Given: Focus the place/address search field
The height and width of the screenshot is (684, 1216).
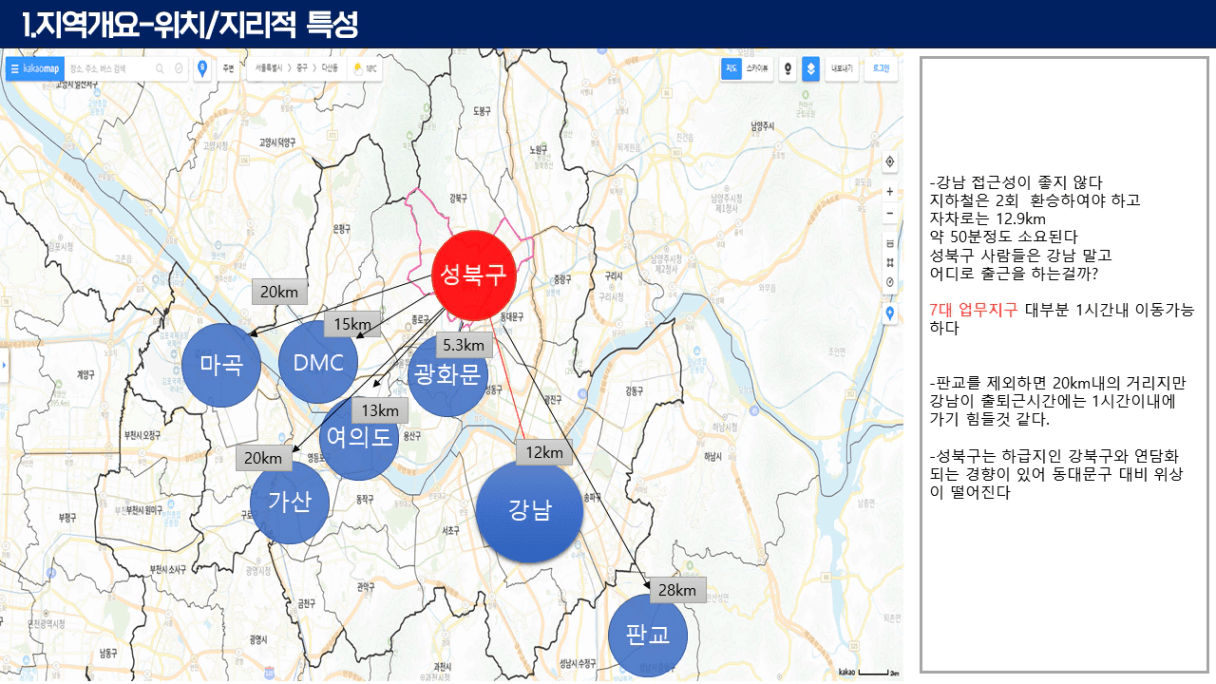Looking at the screenshot, I should 109,69.
